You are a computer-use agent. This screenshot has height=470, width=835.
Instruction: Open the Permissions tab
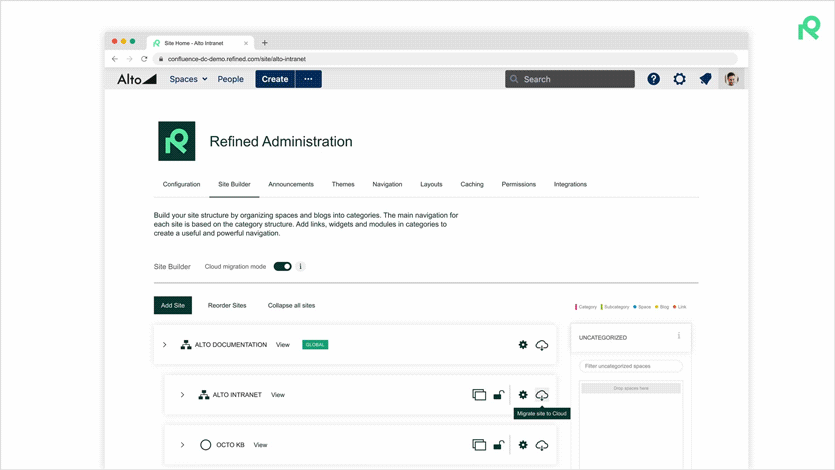[519, 184]
